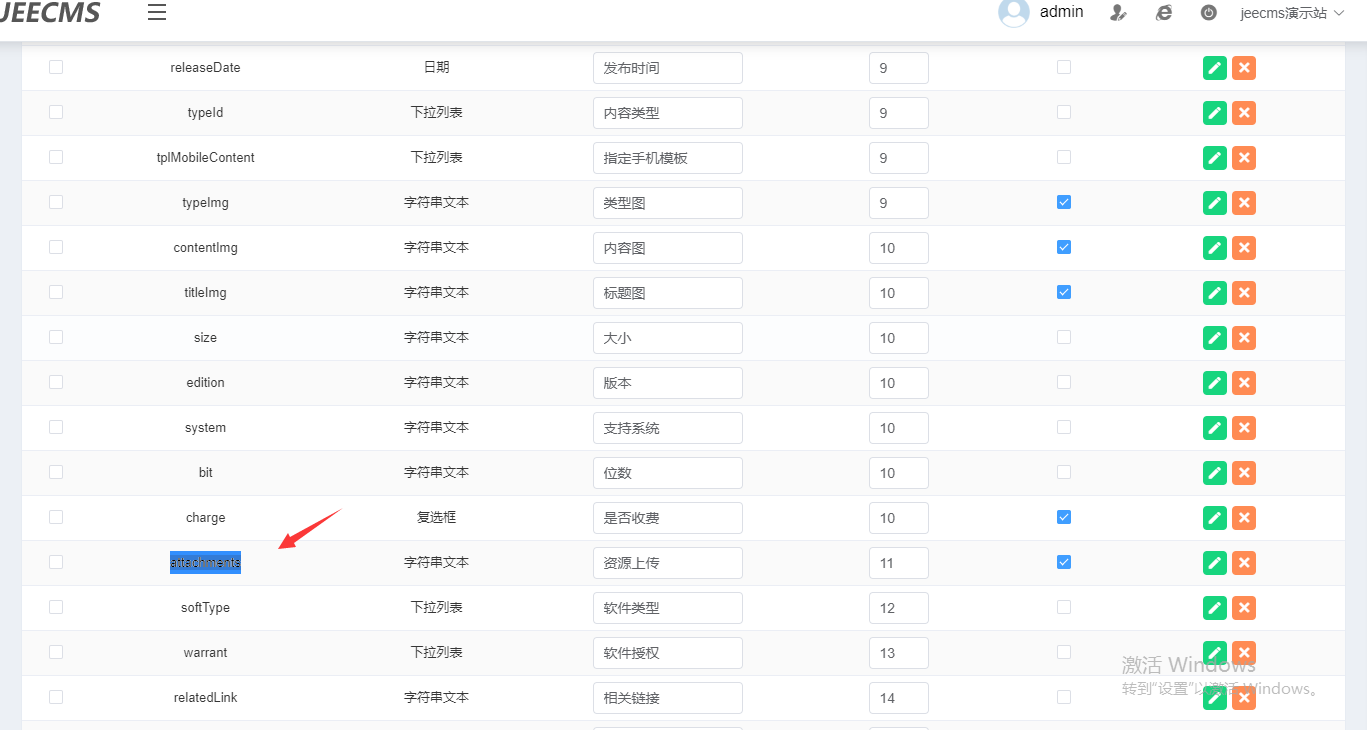Click the warrant field name text

205,653
